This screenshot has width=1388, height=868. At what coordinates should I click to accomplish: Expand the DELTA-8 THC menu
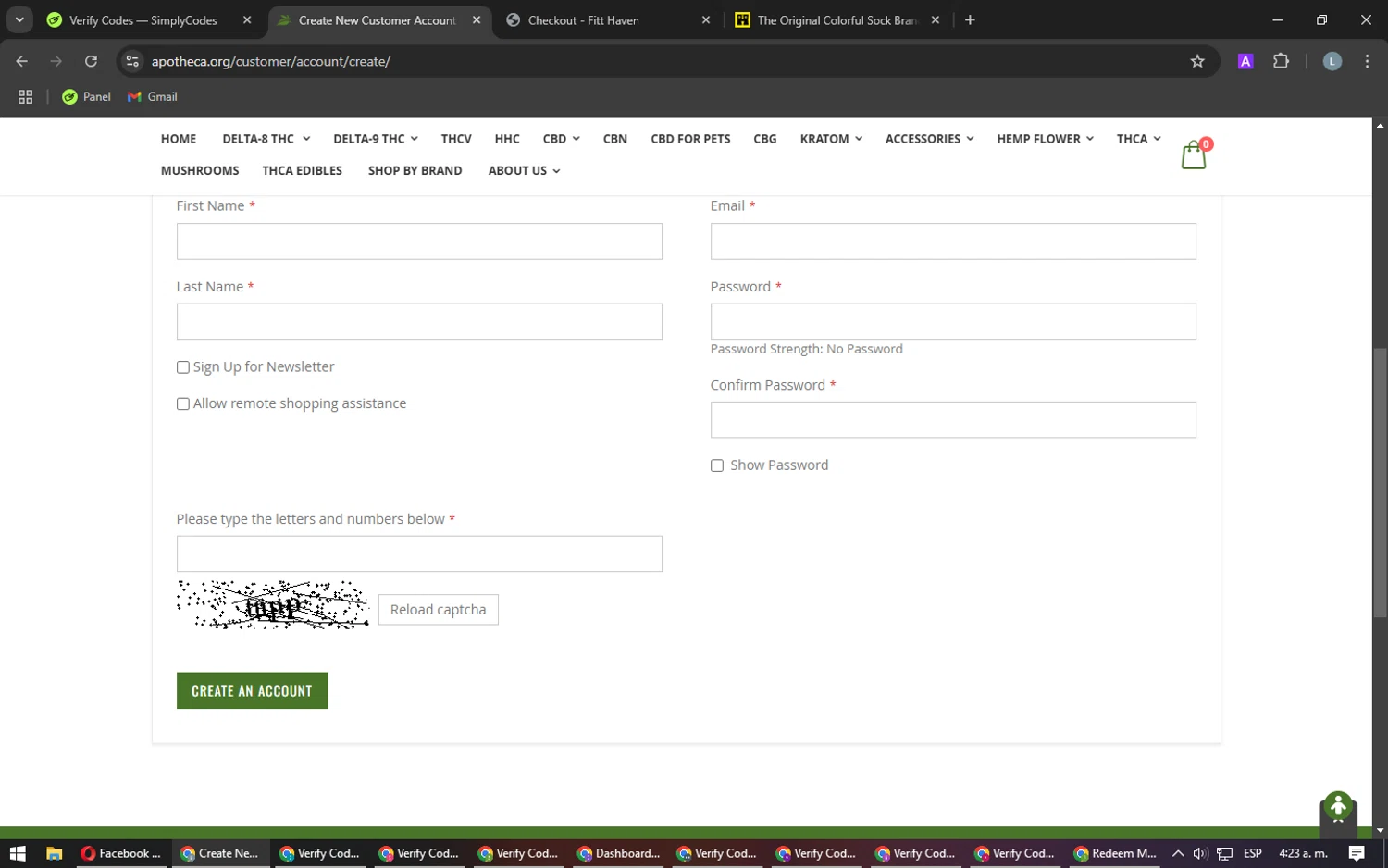pyautogui.click(x=266, y=139)
